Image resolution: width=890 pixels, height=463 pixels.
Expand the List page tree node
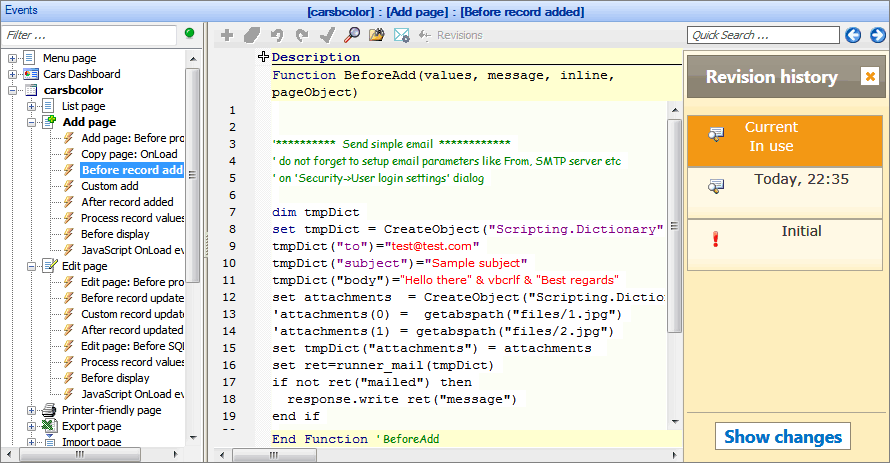[31, 106]
